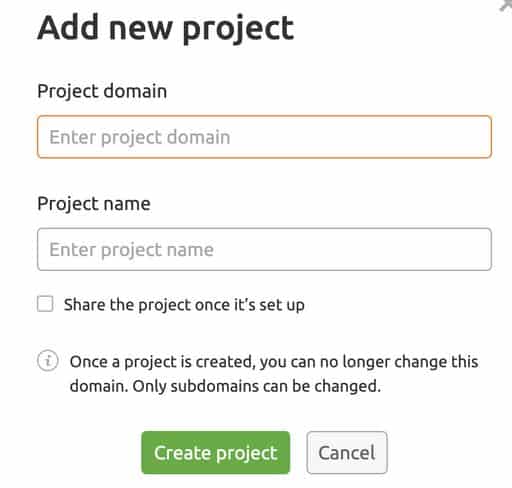The width and height of the screenshot is (512, 488).
Task: Click the X icon in the dialog corner
Action: point(506,5)
